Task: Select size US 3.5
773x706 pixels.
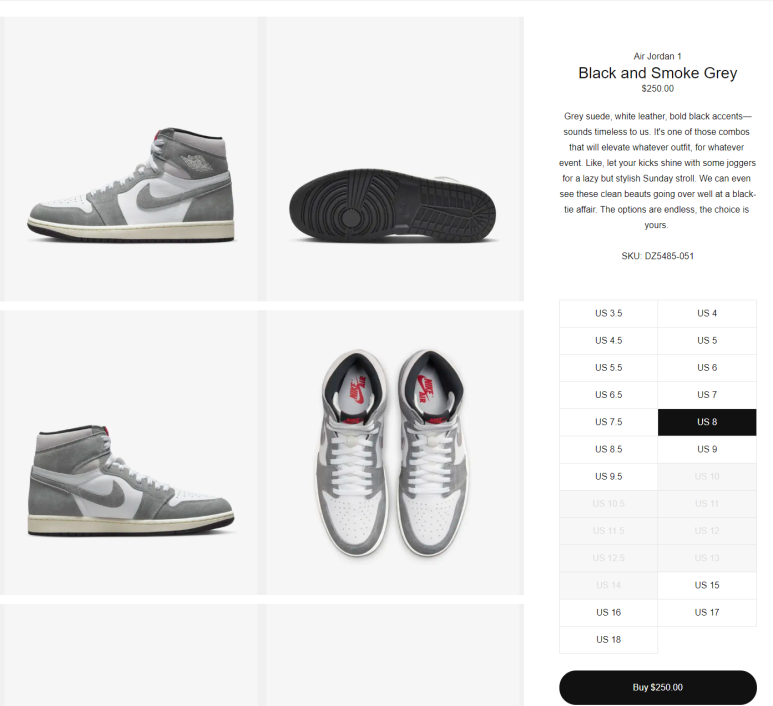Action: coord(608,314)
